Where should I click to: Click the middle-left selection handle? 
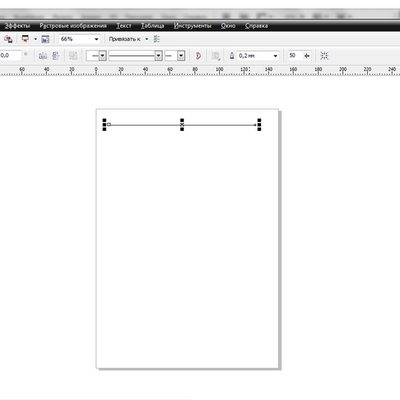[x=104, y=125]
